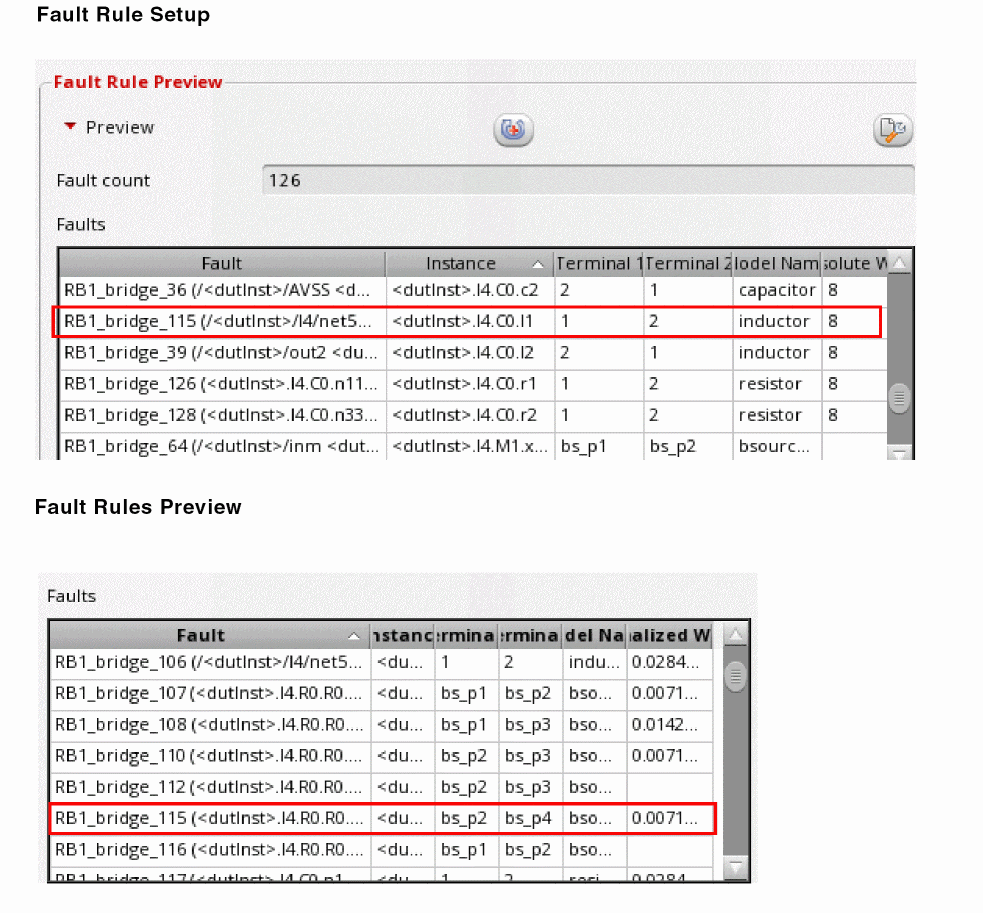
Task: Click the Terminal 1 column header
Action: pyautogui.click(x=599, y=264)
